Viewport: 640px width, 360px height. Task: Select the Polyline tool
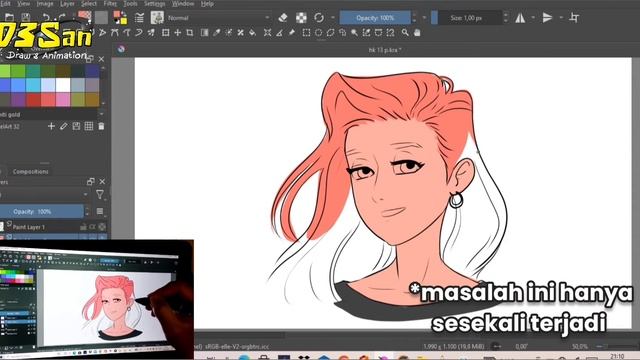[102, 33]
